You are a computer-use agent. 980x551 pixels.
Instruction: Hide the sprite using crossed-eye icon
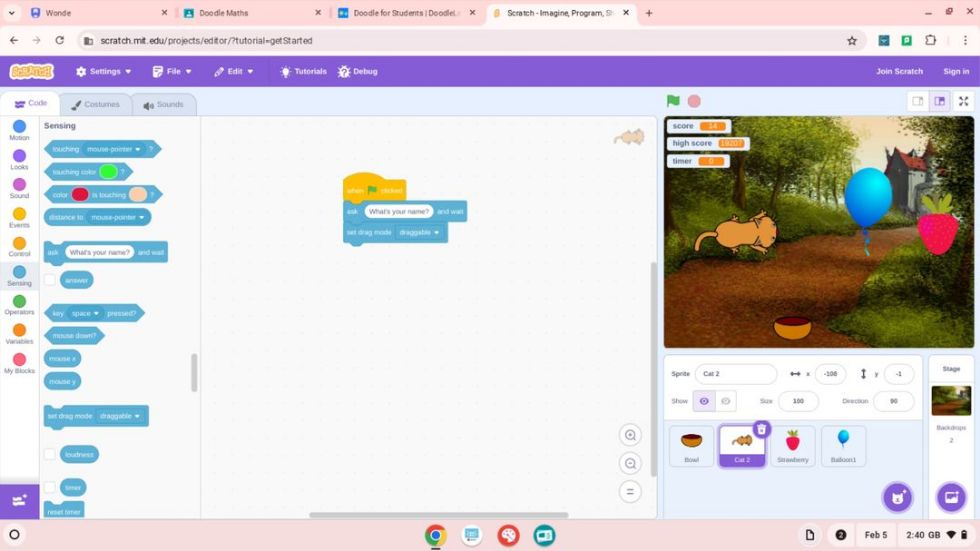pyautogui.click(x=726, y=401)
